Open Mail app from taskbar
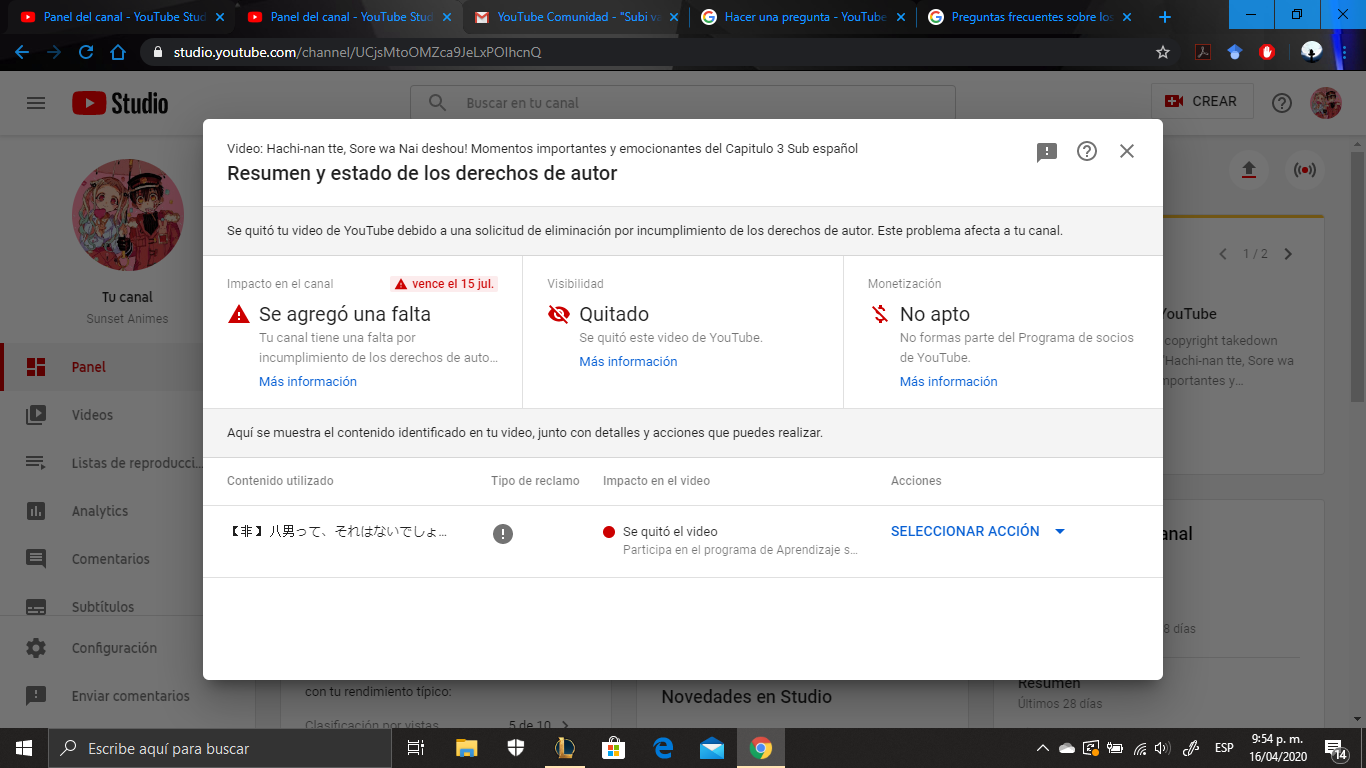This screenshot has width=1366, height=768. [x=711, y=748]
